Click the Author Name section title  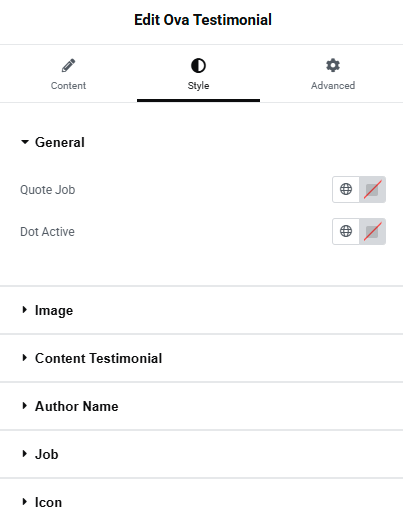(x=77, y=406)
